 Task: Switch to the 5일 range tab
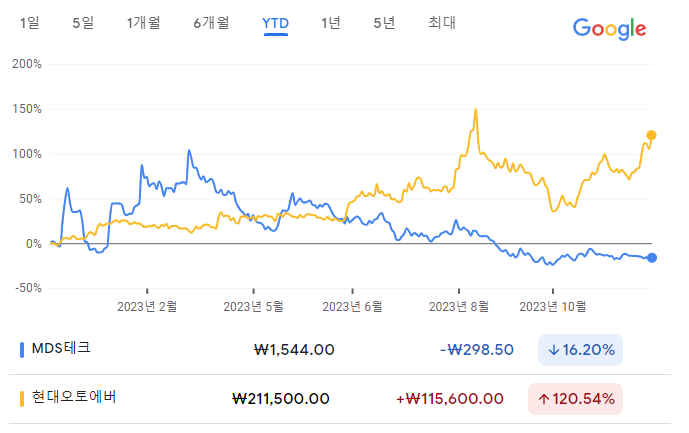tap(83, 23)
